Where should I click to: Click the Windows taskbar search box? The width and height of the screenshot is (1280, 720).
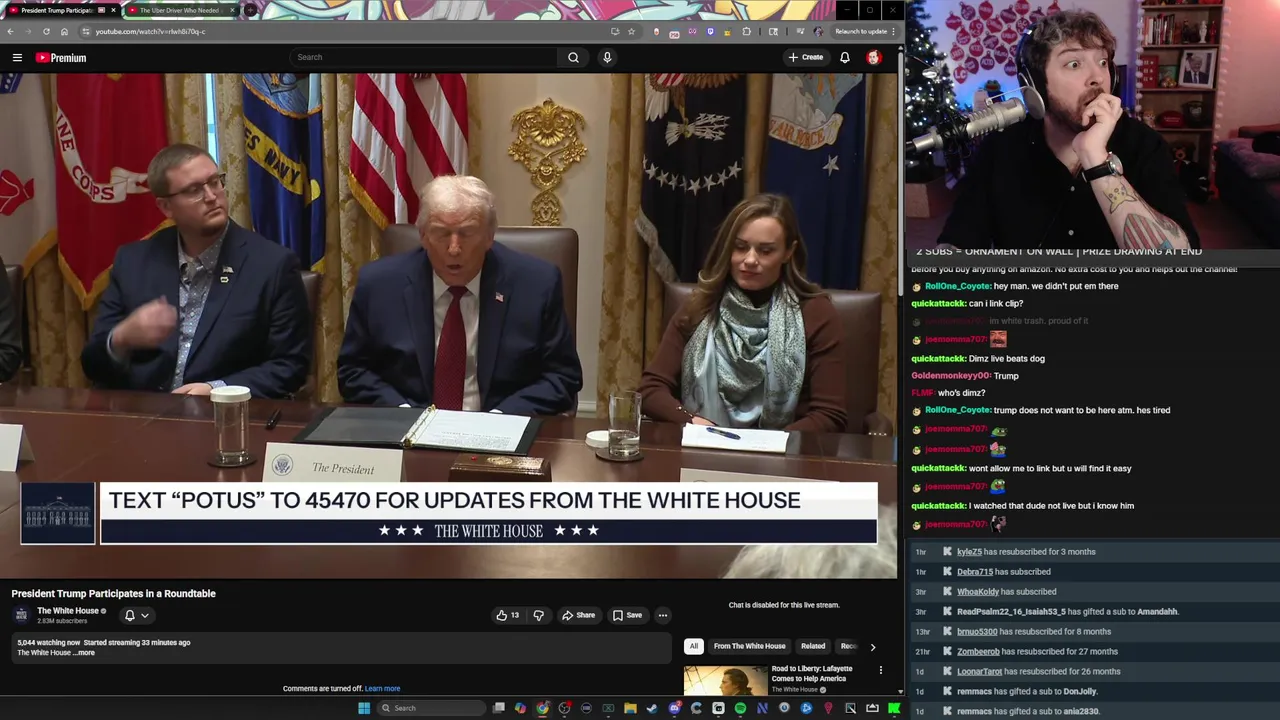(431, 708)
